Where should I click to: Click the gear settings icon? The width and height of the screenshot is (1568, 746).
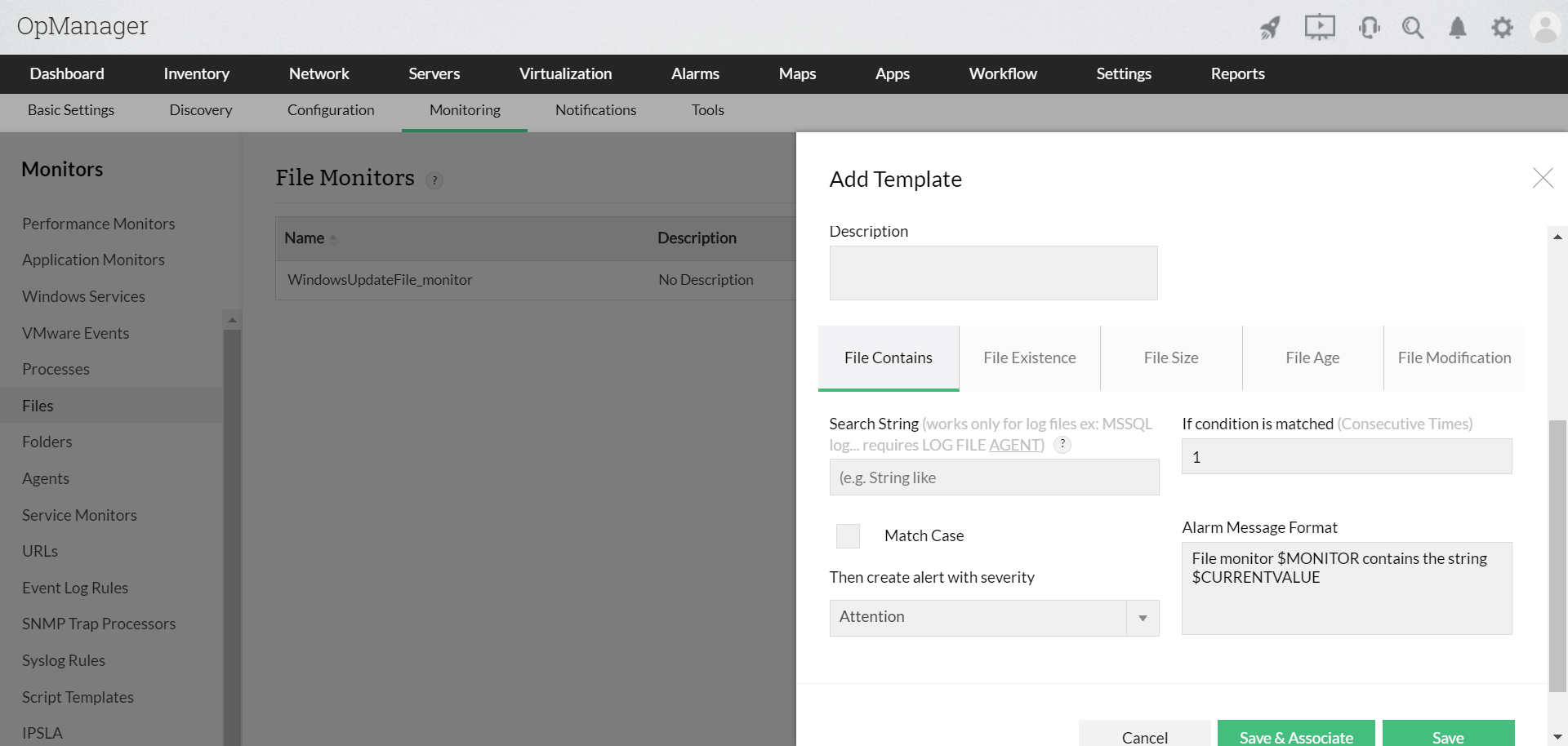click(1502, 28)
